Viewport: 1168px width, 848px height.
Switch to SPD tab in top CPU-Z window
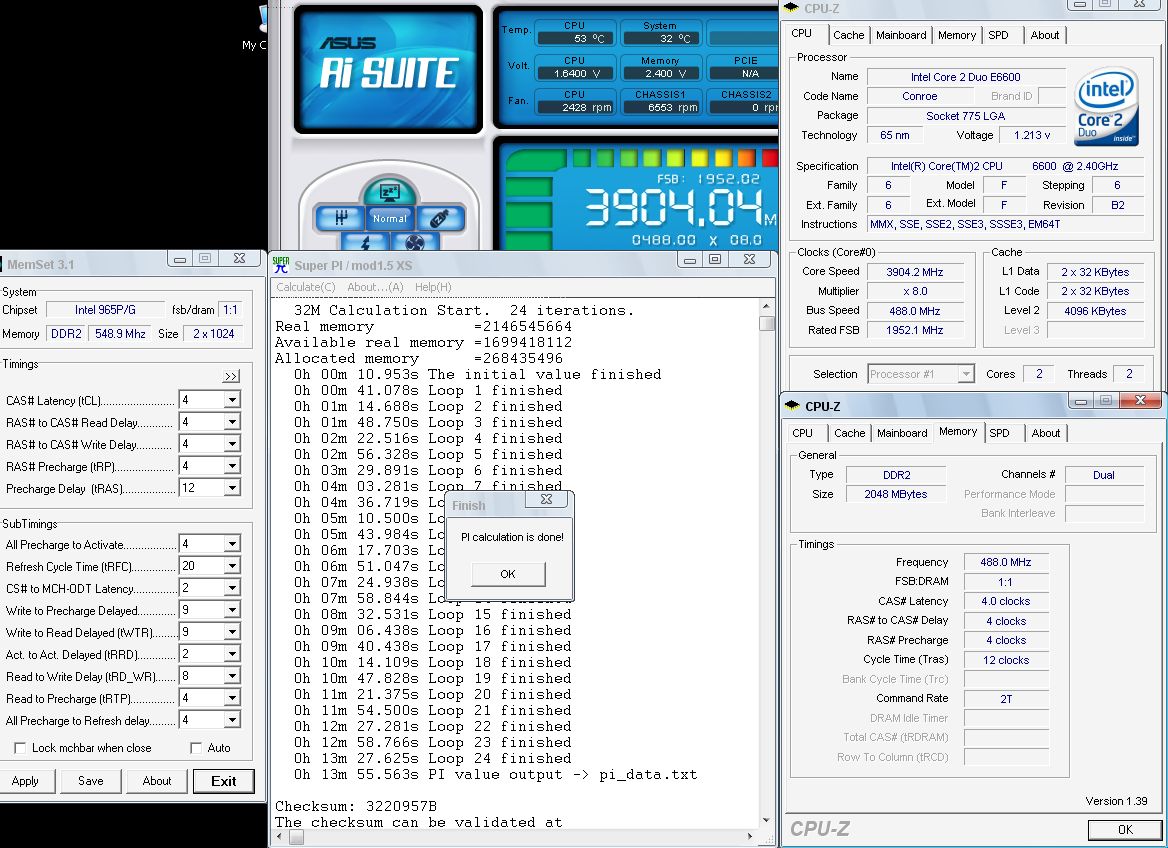coord(998,35)
